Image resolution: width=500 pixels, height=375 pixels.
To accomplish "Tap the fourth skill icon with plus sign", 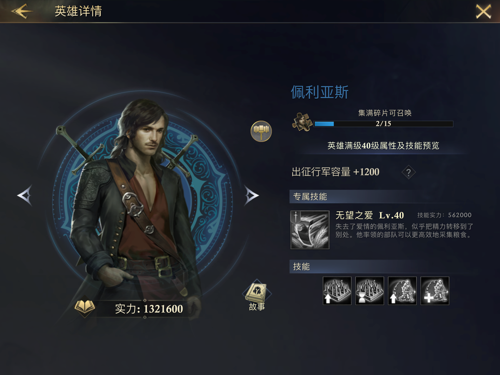I will coord(435,290).
